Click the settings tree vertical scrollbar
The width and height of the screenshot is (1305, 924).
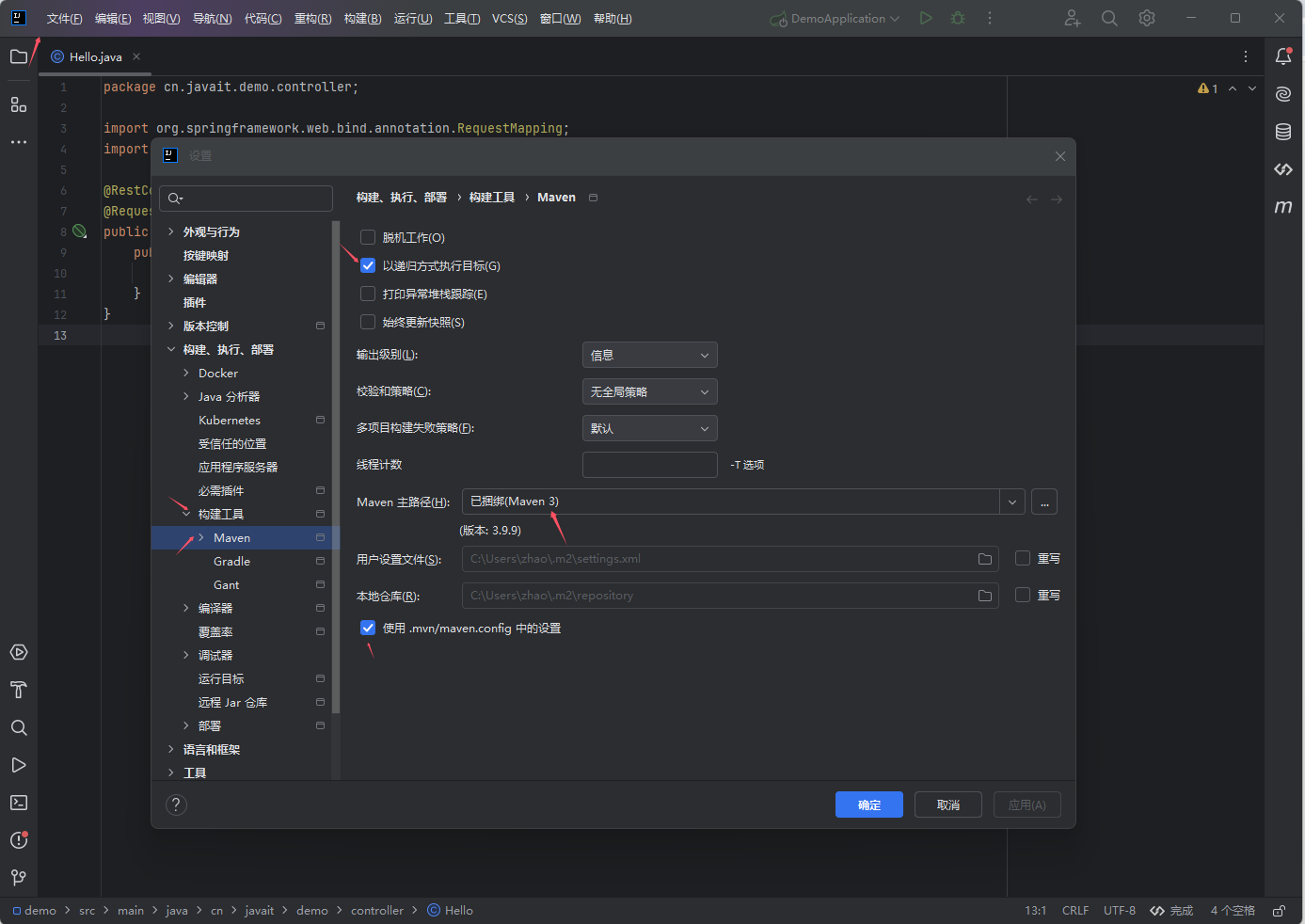336,467
